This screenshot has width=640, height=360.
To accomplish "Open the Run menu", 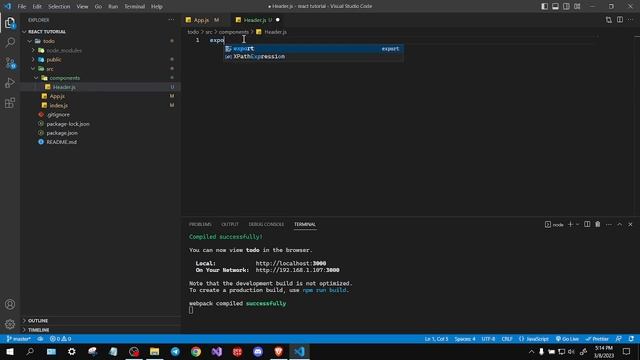I will click(113, 7).
